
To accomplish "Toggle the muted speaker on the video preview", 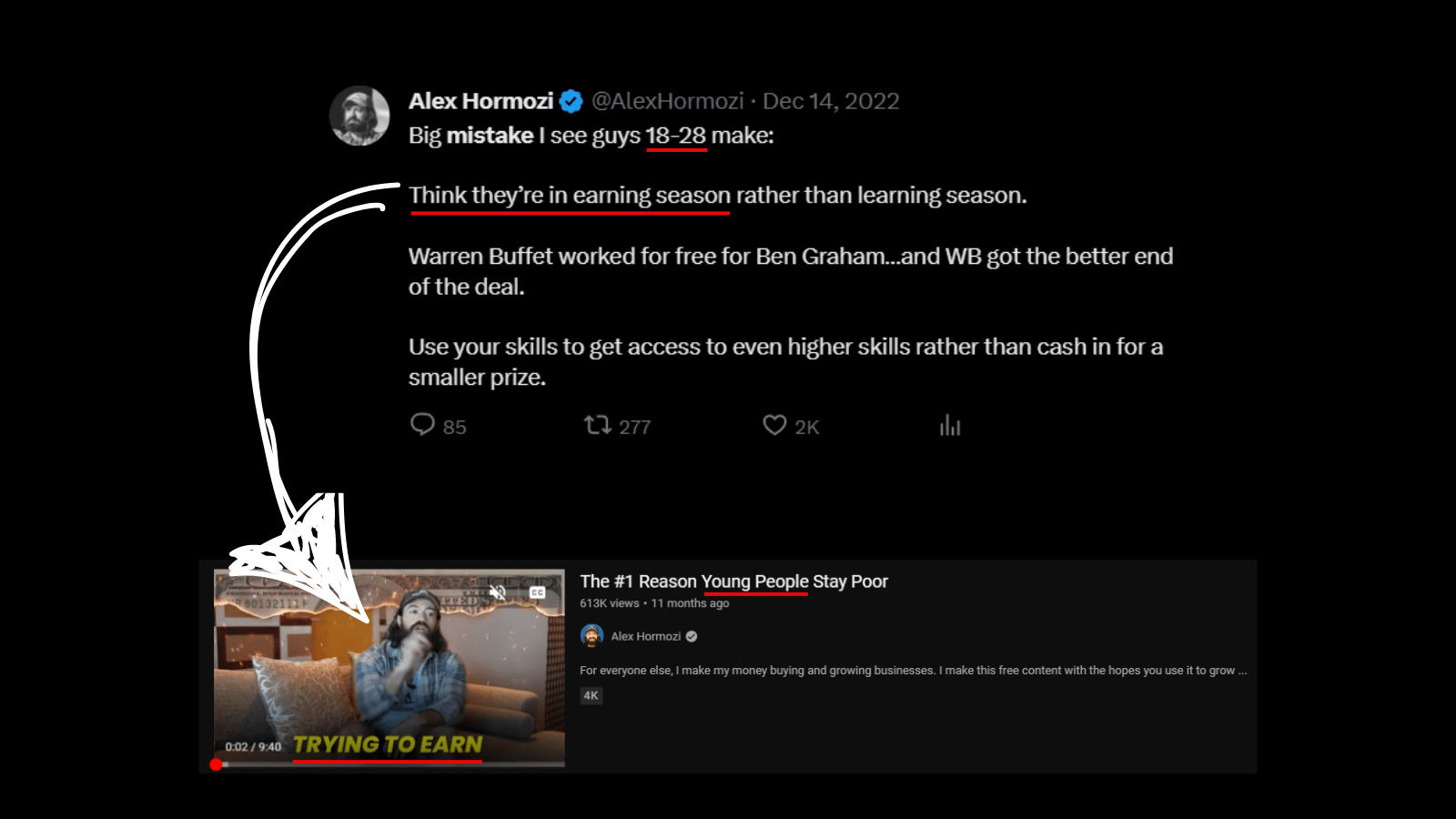I will (498, 592).
